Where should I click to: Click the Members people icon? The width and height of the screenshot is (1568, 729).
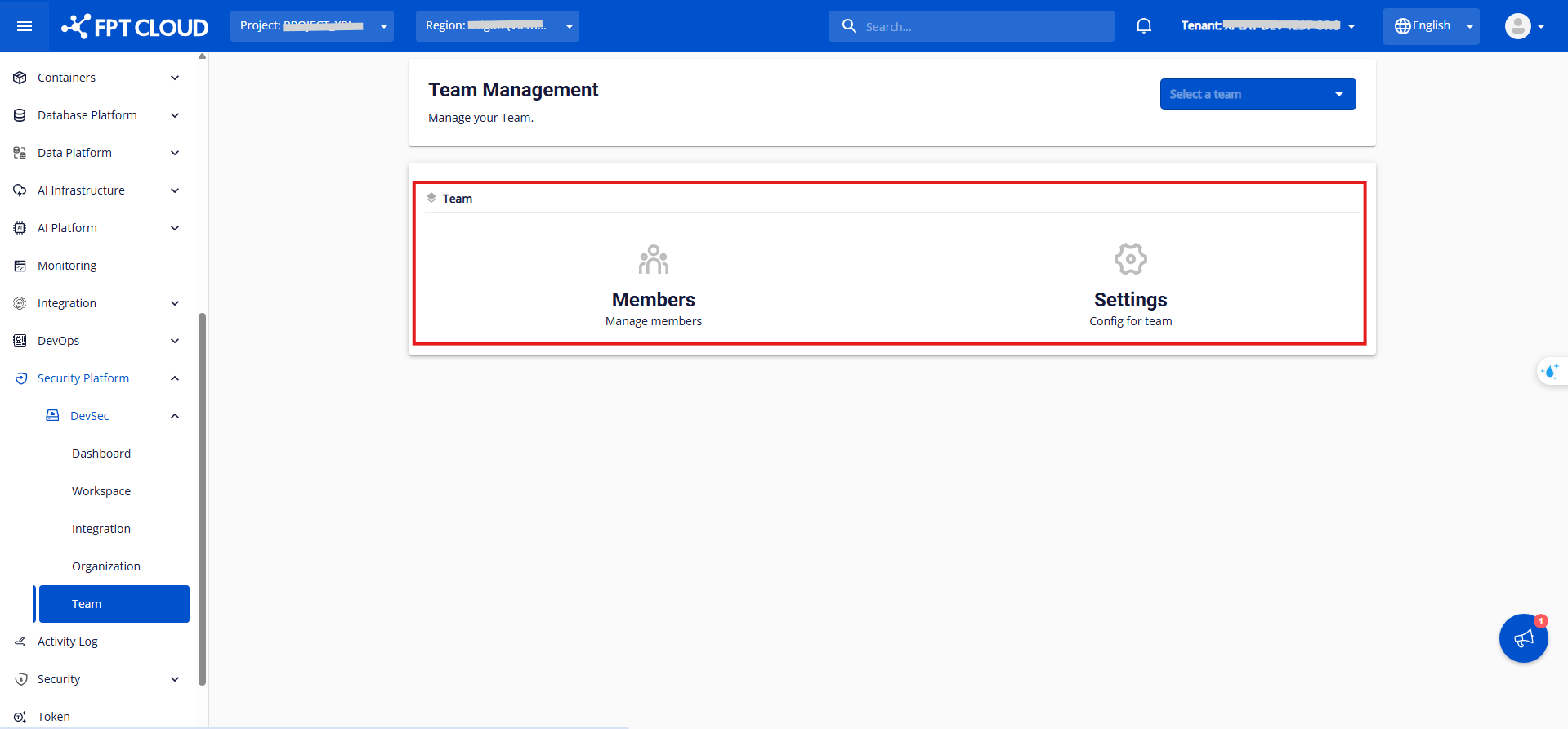[653, 260]
